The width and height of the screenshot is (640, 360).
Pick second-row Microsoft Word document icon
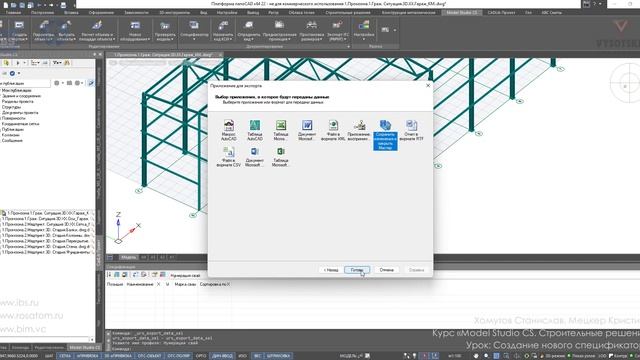tap(255, 157)
